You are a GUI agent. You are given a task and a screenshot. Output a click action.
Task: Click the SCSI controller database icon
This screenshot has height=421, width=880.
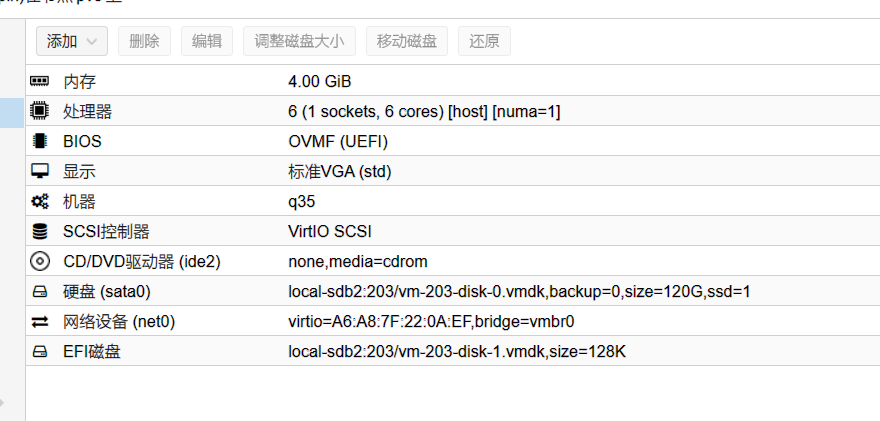pyautogui.click(x=40, y=231)
